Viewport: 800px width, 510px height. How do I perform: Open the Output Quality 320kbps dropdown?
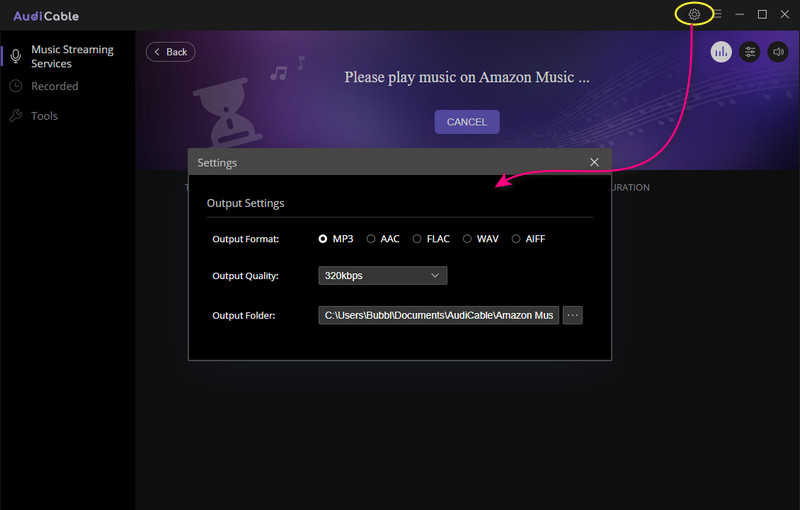[x=383, y=275]
